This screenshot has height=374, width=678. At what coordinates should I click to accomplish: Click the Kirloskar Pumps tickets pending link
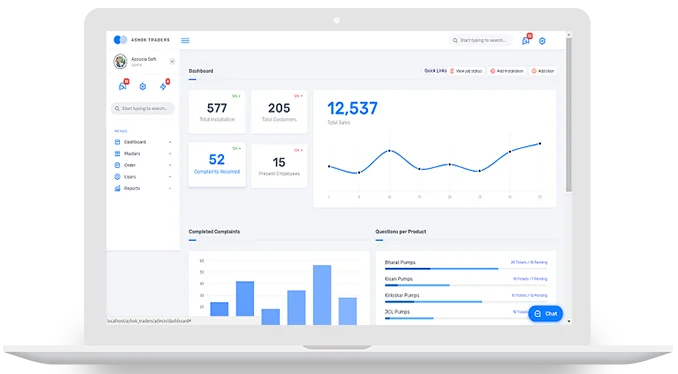pos(529,295)
